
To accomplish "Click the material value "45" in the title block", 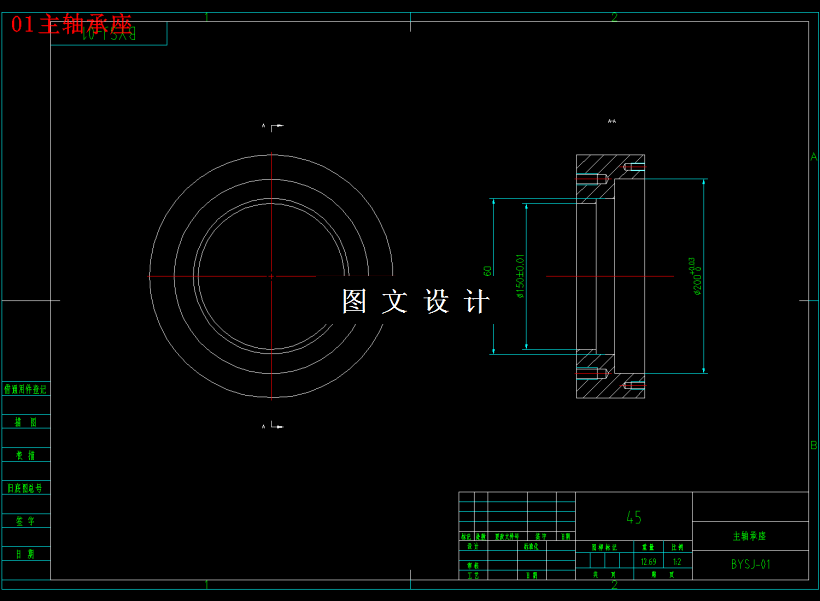I will [x=634, y=518].
